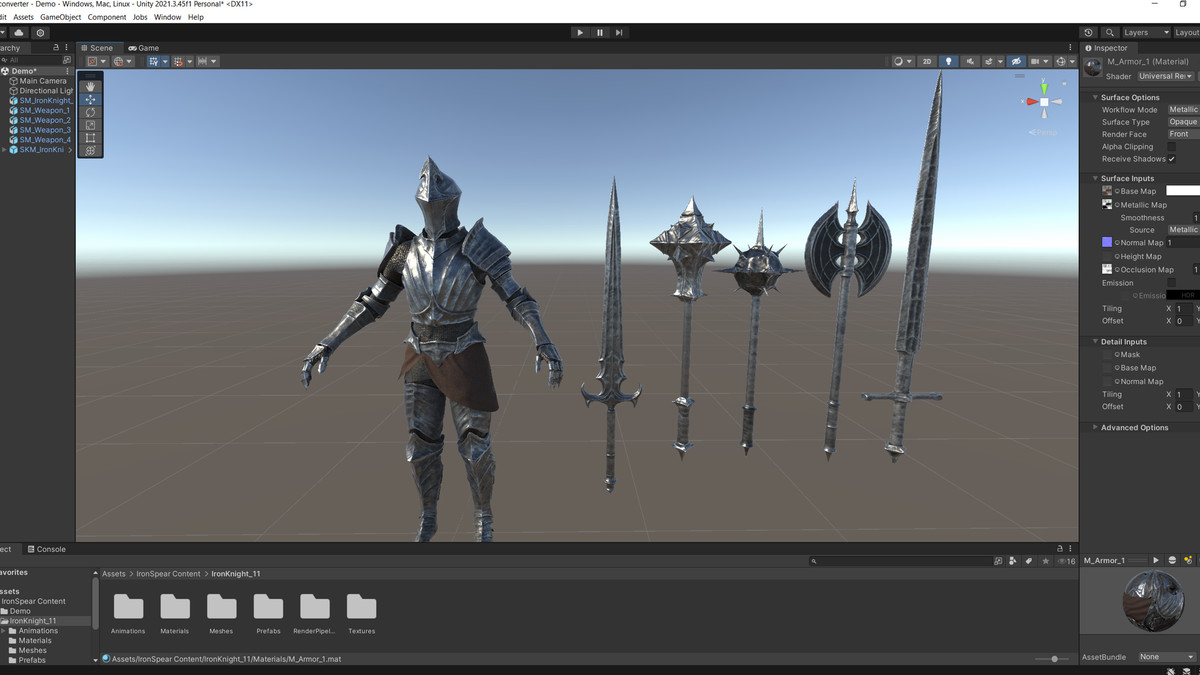Click the Play button to run the game
Image resolution: width=1200 pixels, height=675 pixels.
tap(580, 32)
